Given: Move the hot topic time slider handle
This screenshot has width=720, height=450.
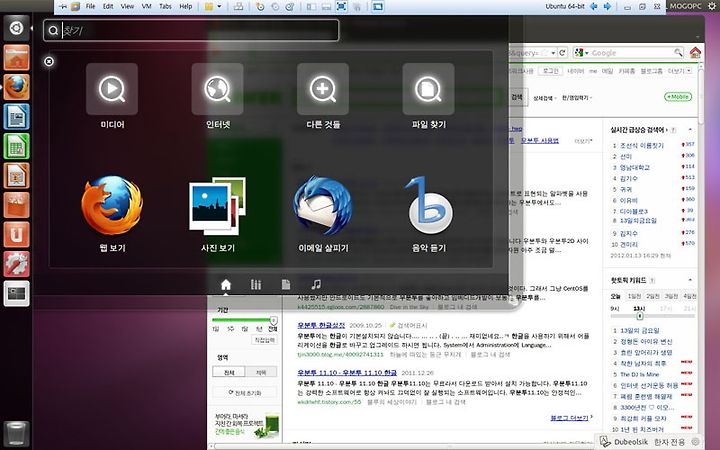Looking at the screenshot, I should click(x=639, y=316).
